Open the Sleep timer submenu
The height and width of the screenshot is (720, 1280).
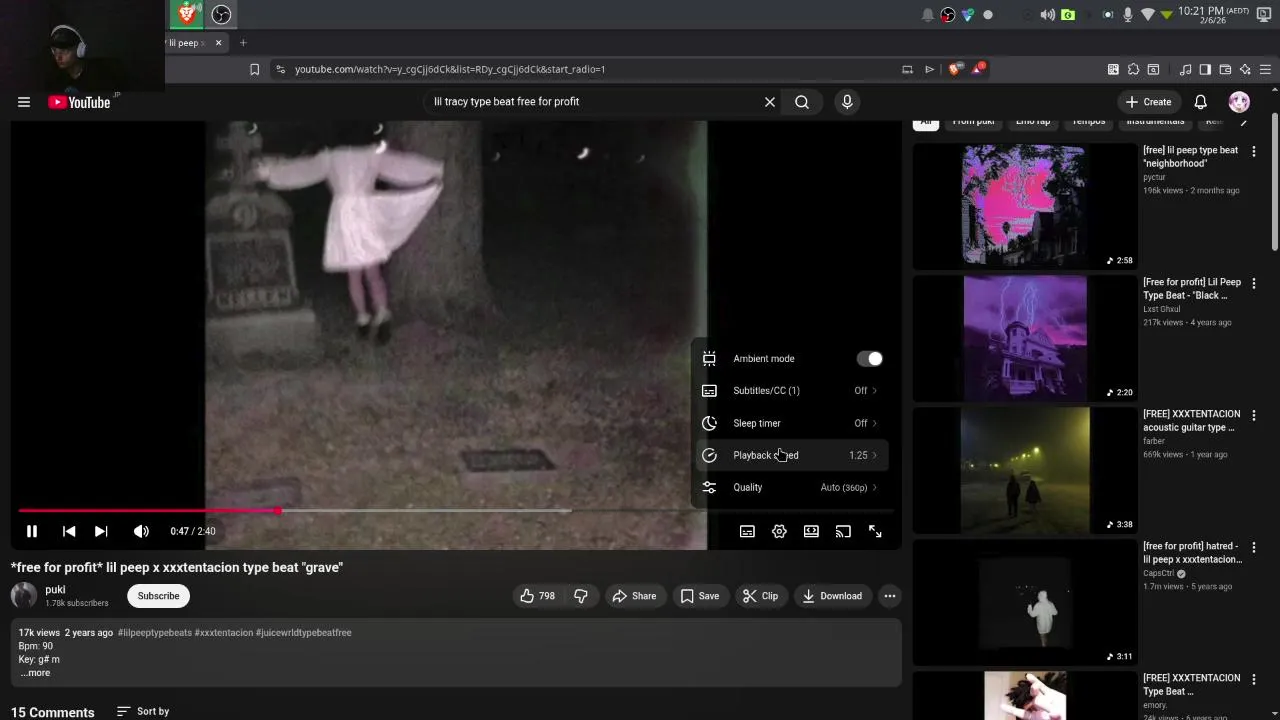[x=790, y=423]
